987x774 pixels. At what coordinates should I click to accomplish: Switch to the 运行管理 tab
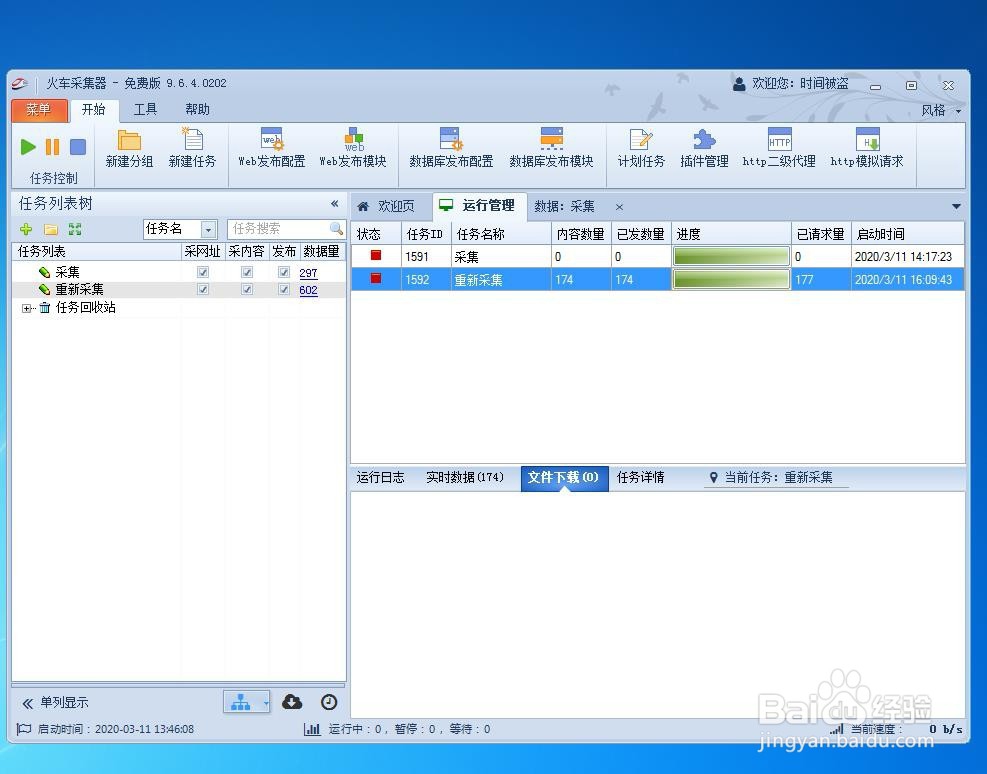480,206
